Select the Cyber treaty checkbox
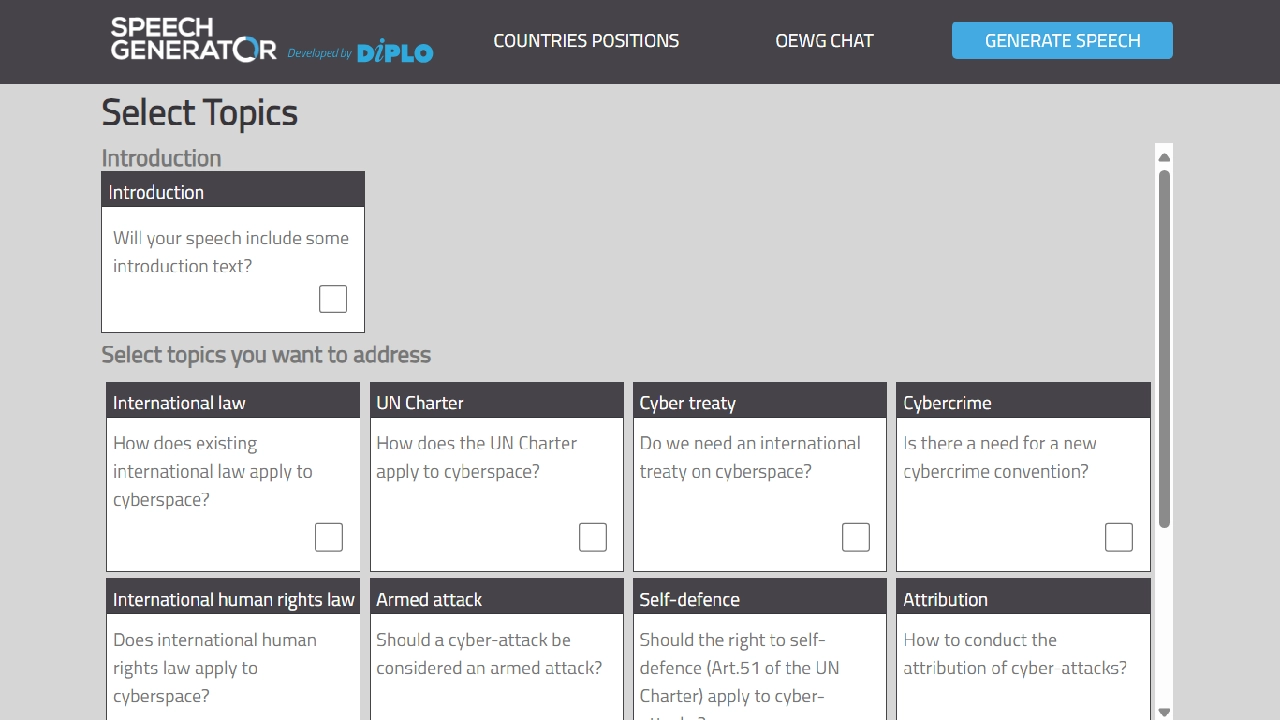1280x720 pixels. pos(856,537)
